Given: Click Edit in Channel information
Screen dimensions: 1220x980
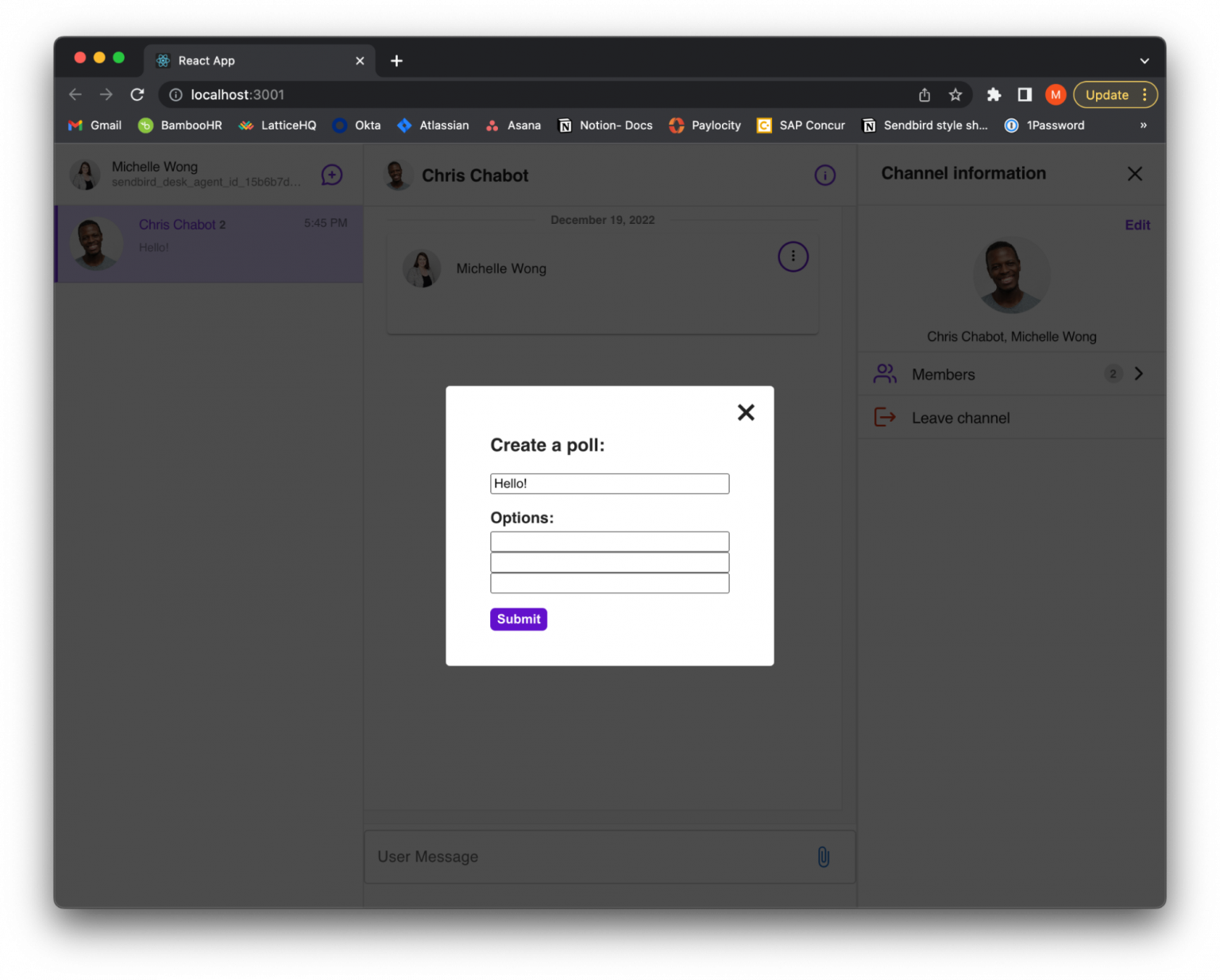Looking at the screenshot, I should point(1137,225).
